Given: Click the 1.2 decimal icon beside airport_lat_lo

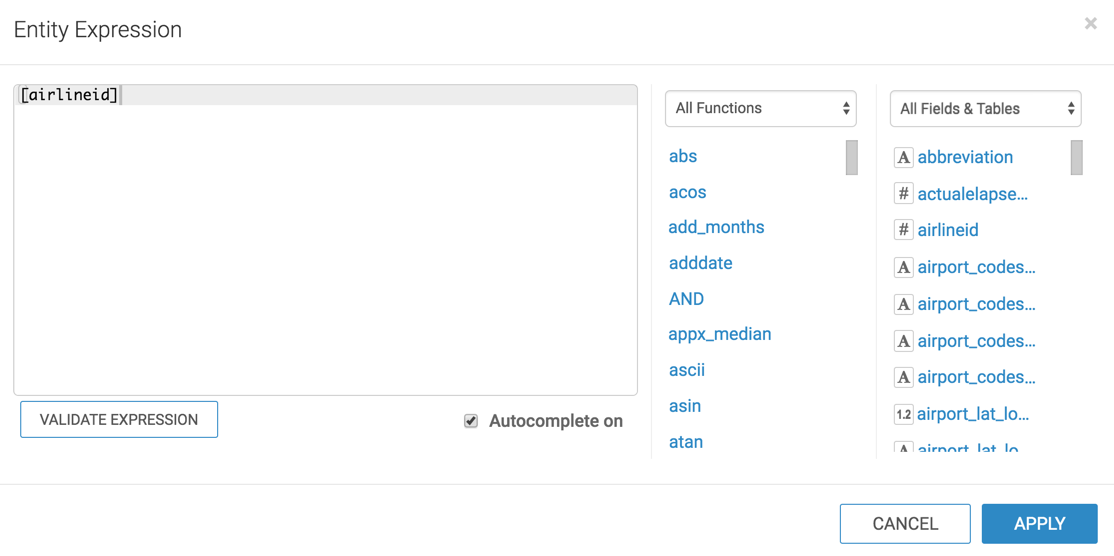Looking at the screenshot, I should [x=903, y=414].
